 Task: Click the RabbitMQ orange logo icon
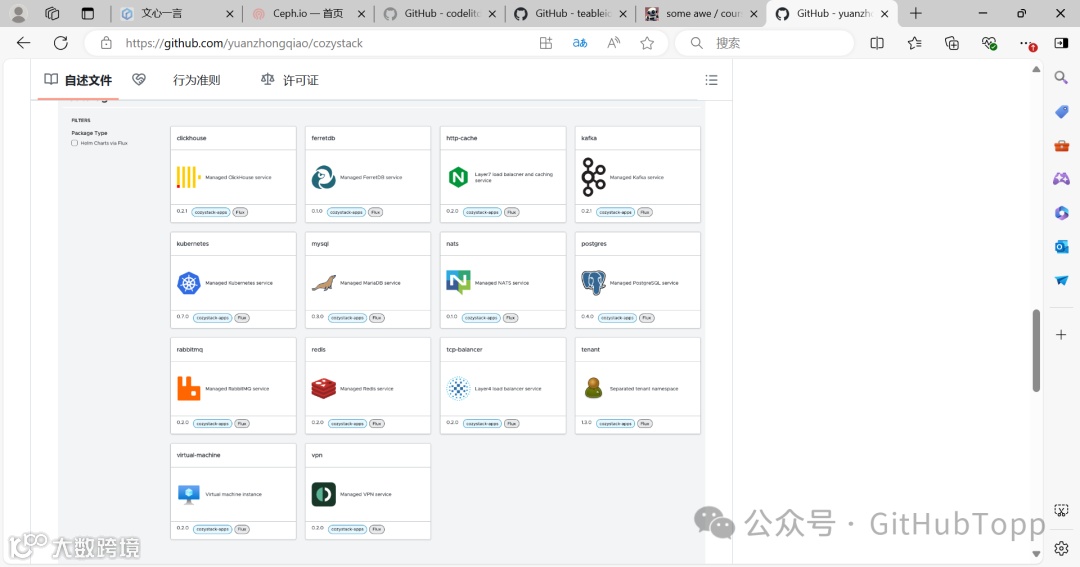pyautogui.click(x=188, y=389)
